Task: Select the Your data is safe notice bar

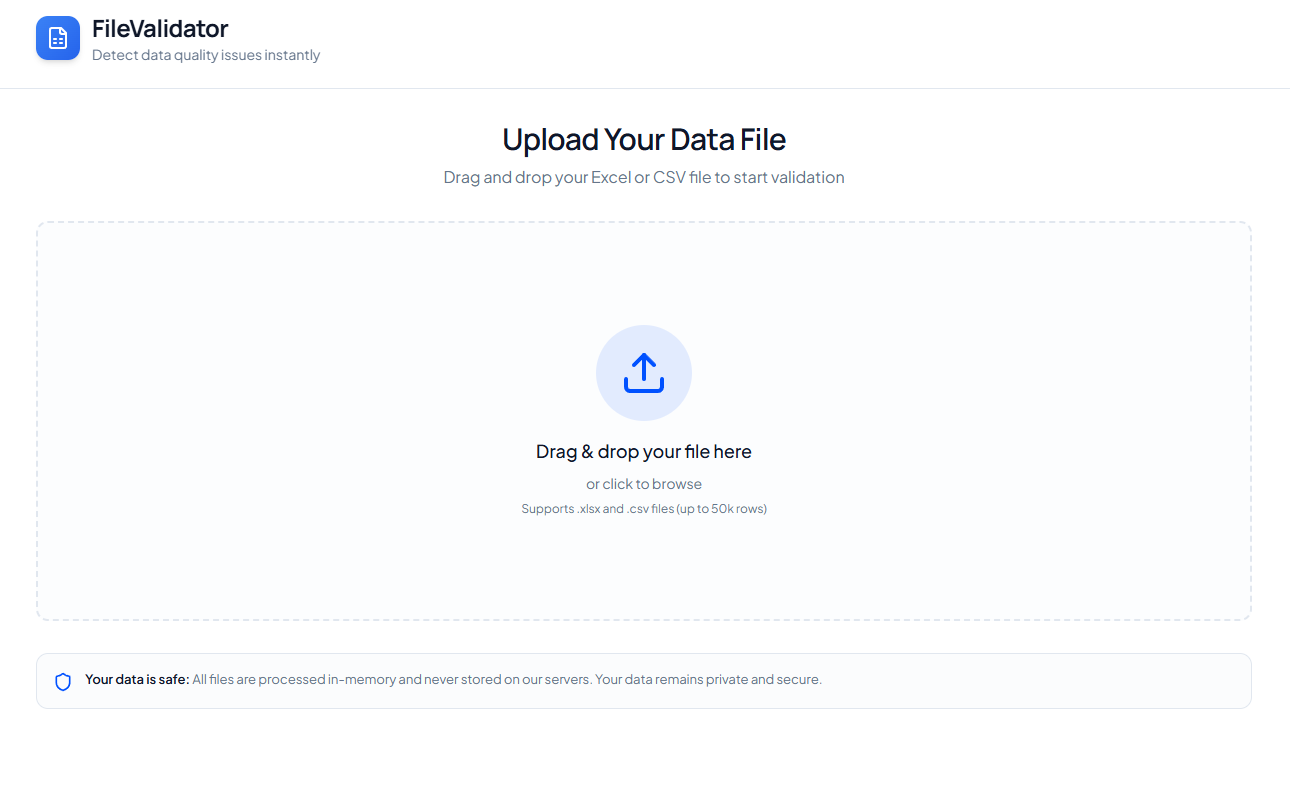Action: [x=643, y=679]
